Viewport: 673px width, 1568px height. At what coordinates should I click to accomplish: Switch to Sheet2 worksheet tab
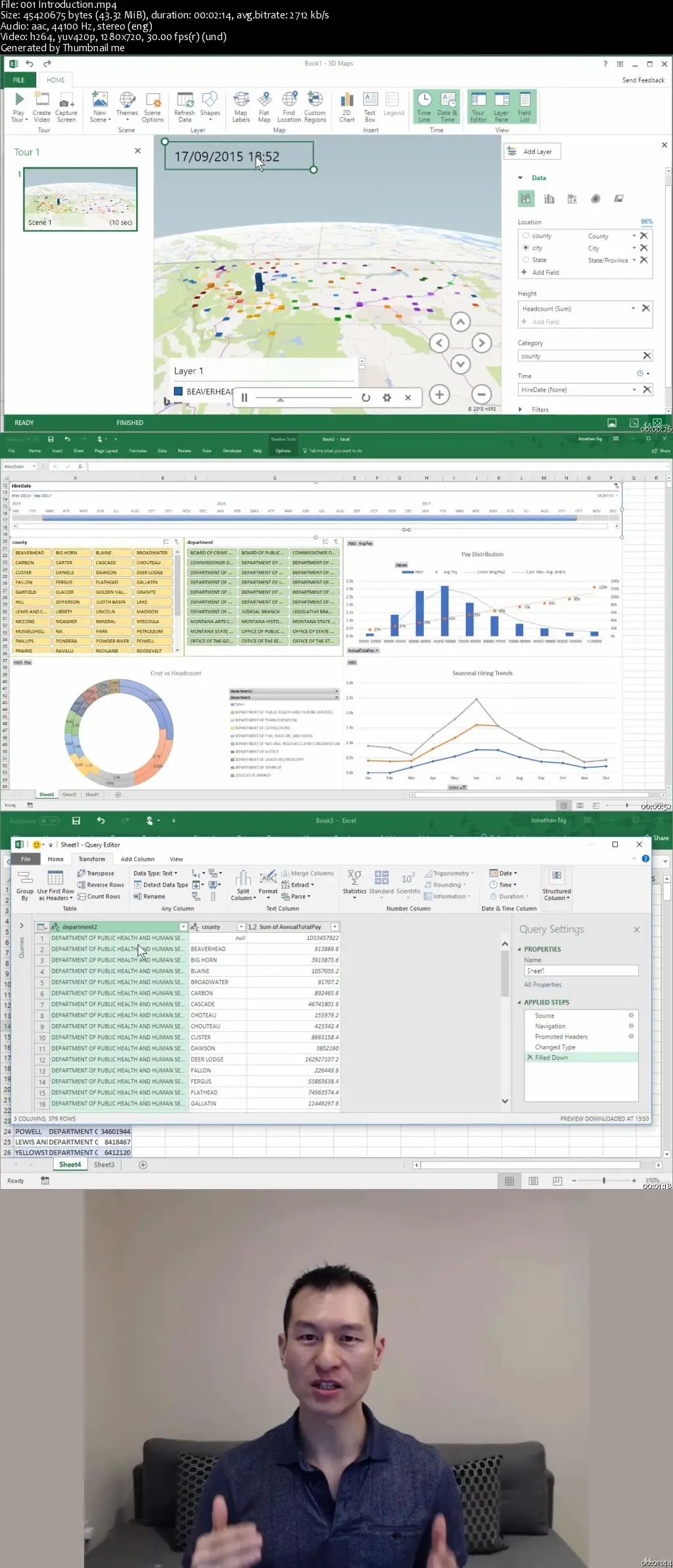click(x=69, y=794)
